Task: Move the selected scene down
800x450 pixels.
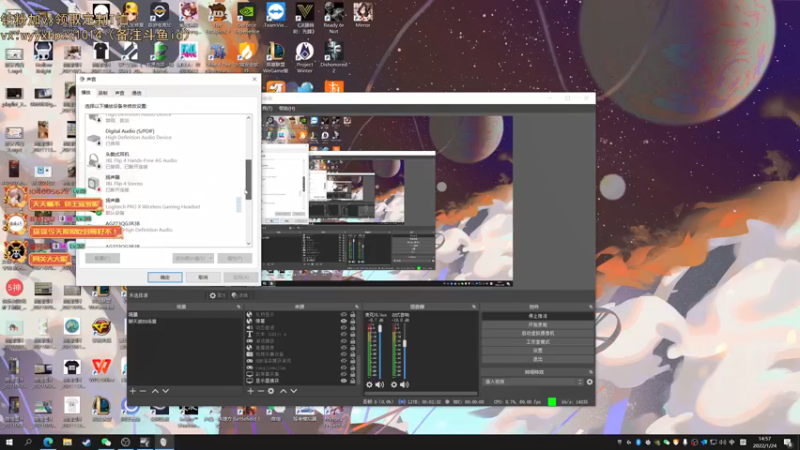Action: click(x=166, y=391)
